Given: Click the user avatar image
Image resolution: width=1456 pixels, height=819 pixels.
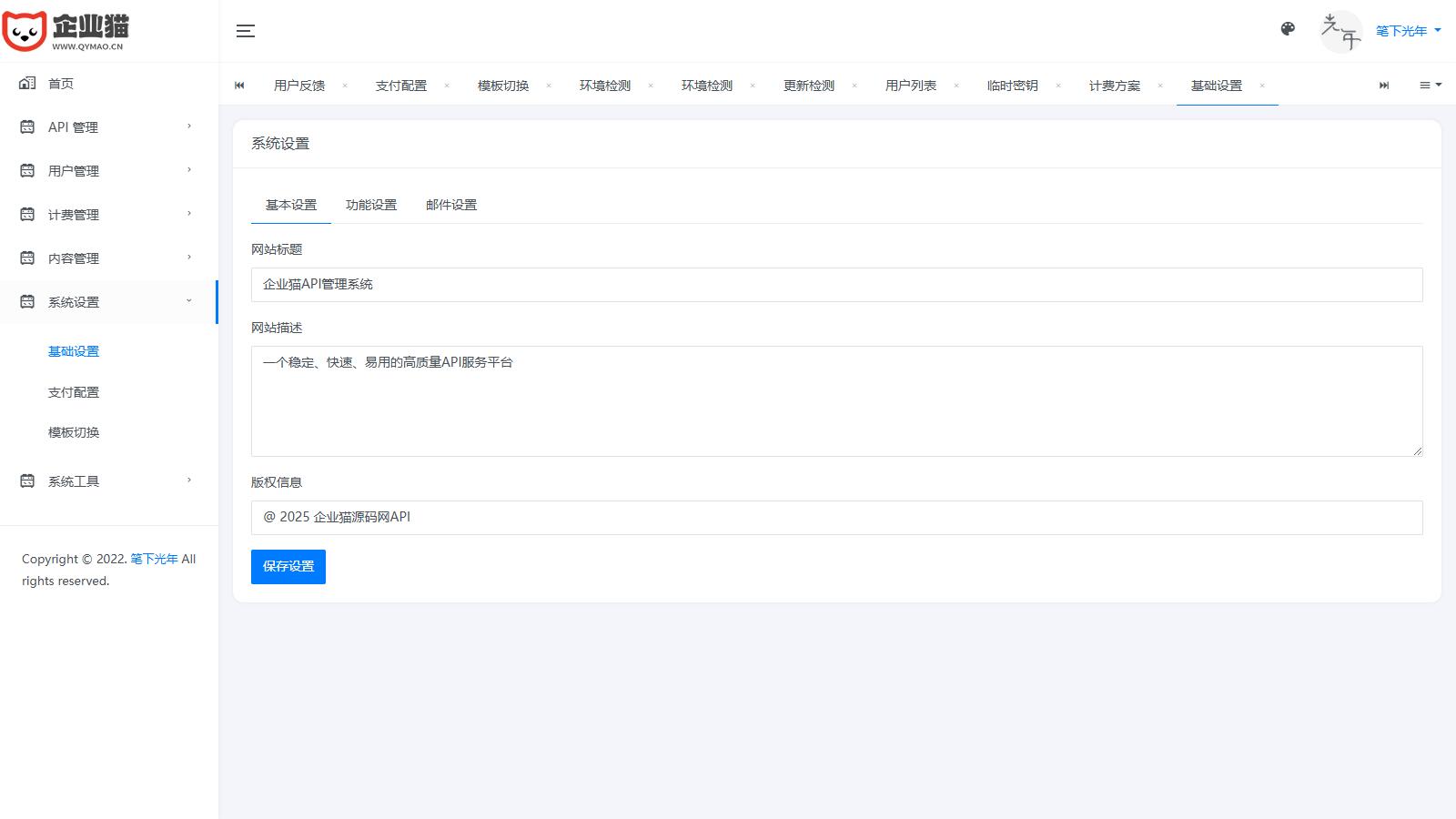Looking at the screenshot, I should (1340, 32).
